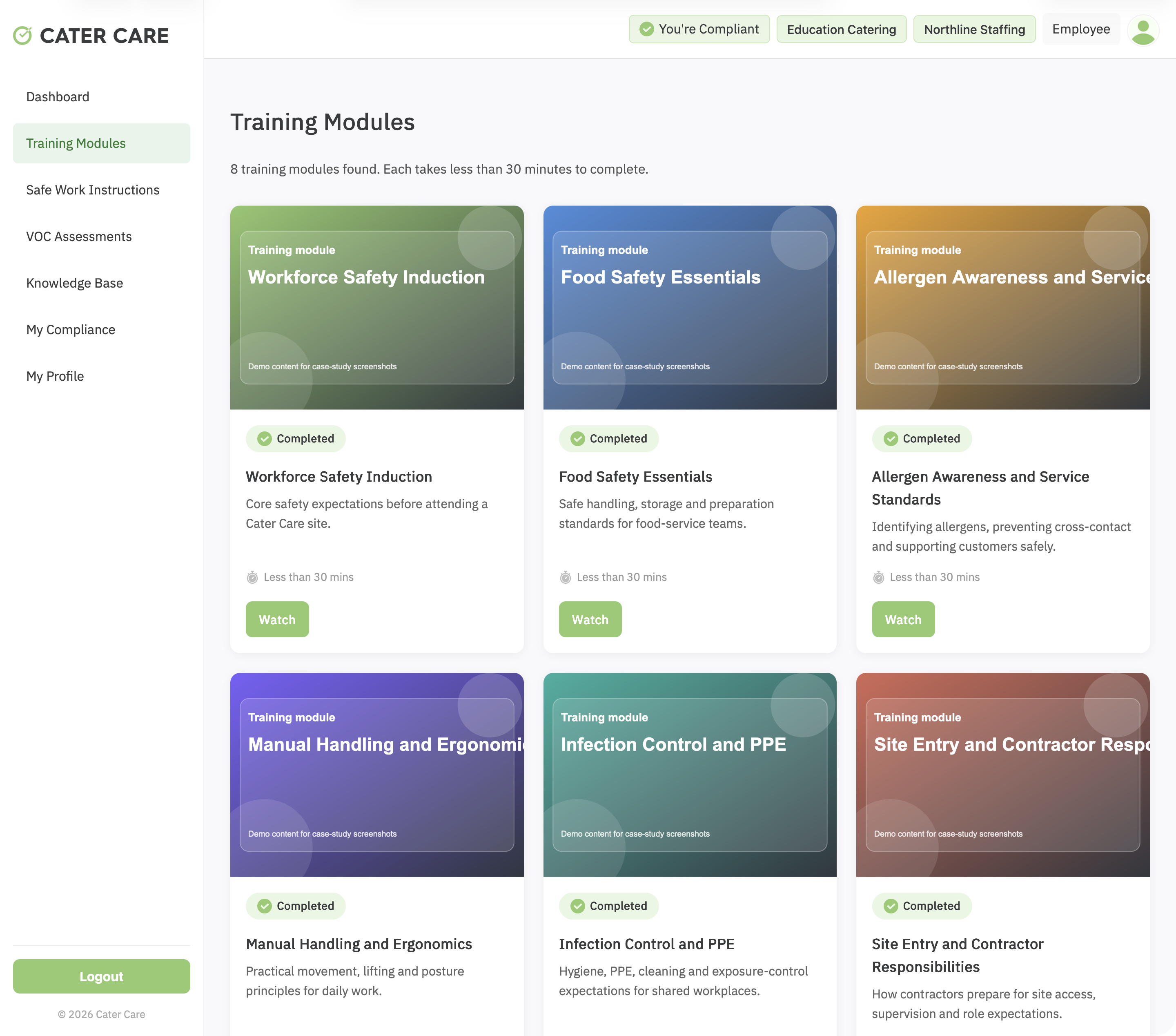1176x1036 pixels.
Task: Open My Profile in sidebar
Action: 101,376
